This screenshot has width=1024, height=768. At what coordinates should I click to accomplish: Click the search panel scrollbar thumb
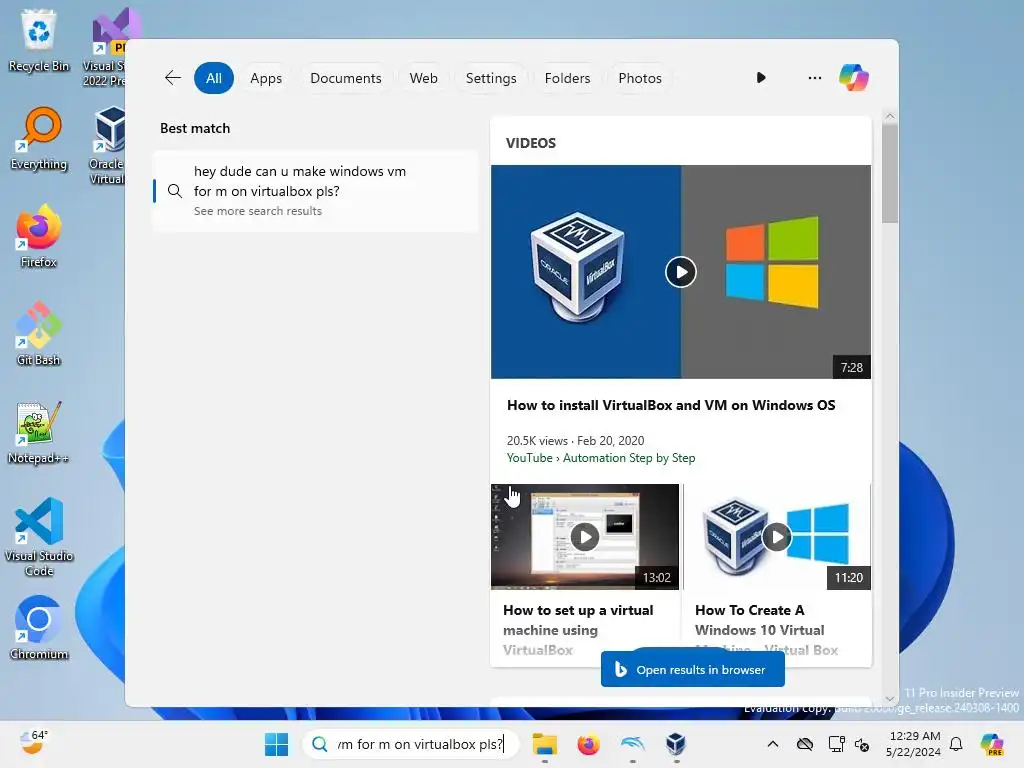[889, 173]
